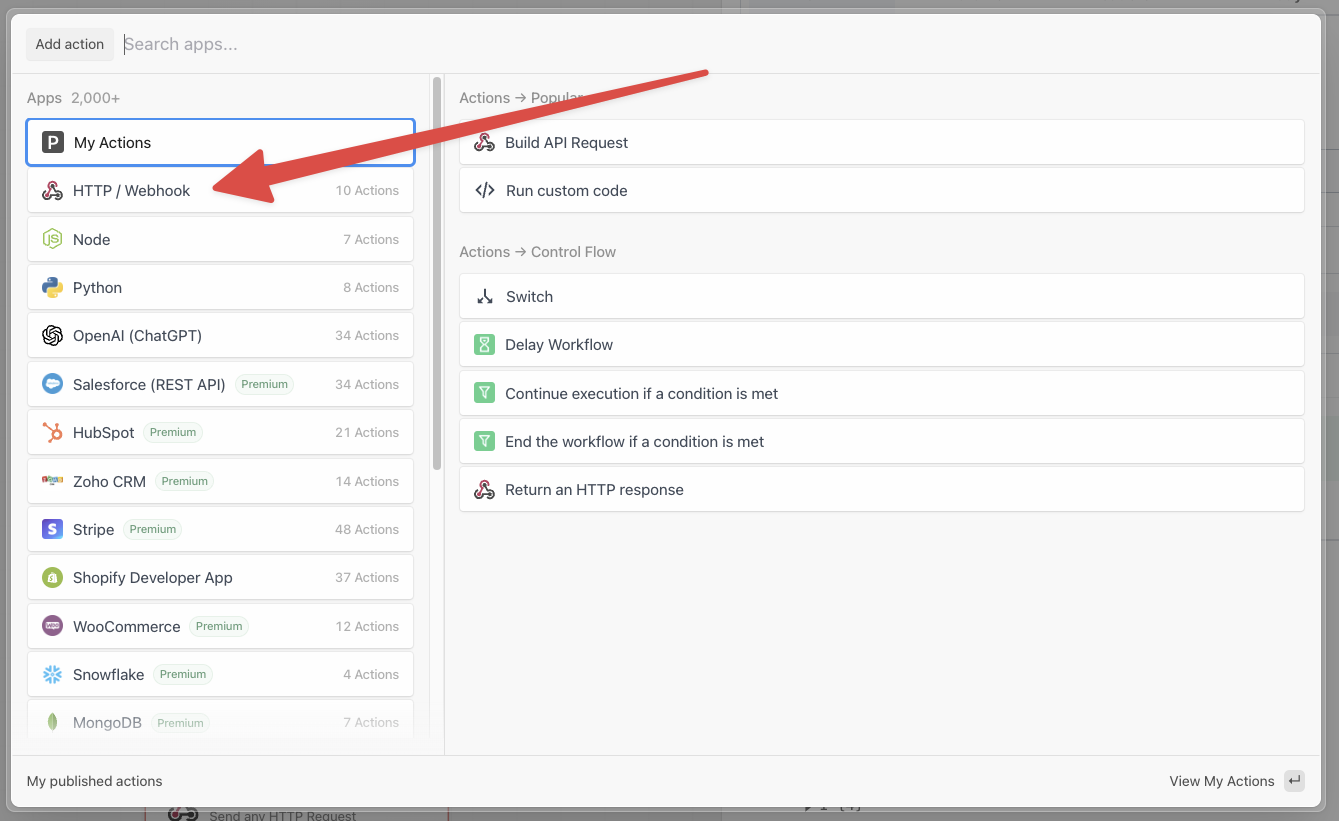Open the WooCommerce app row
Viewport: 1339px width, 821px height.
coord(220,626)
